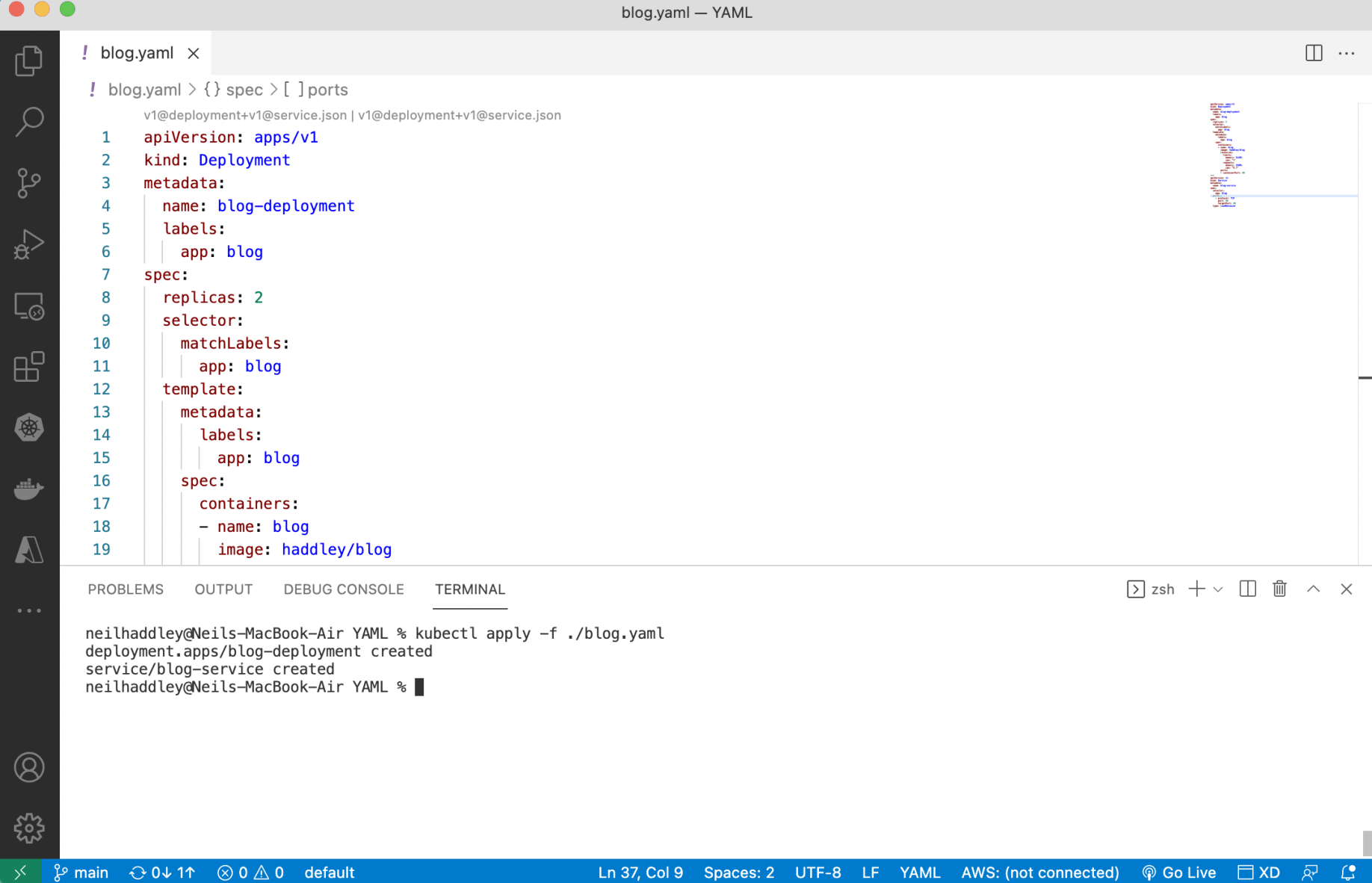Image resolution: width=1372 pixels, height=883 pixels.
Task: Open the launch profile dropdown arrow
Action: pyautogui.click(x=1218, y=589)
